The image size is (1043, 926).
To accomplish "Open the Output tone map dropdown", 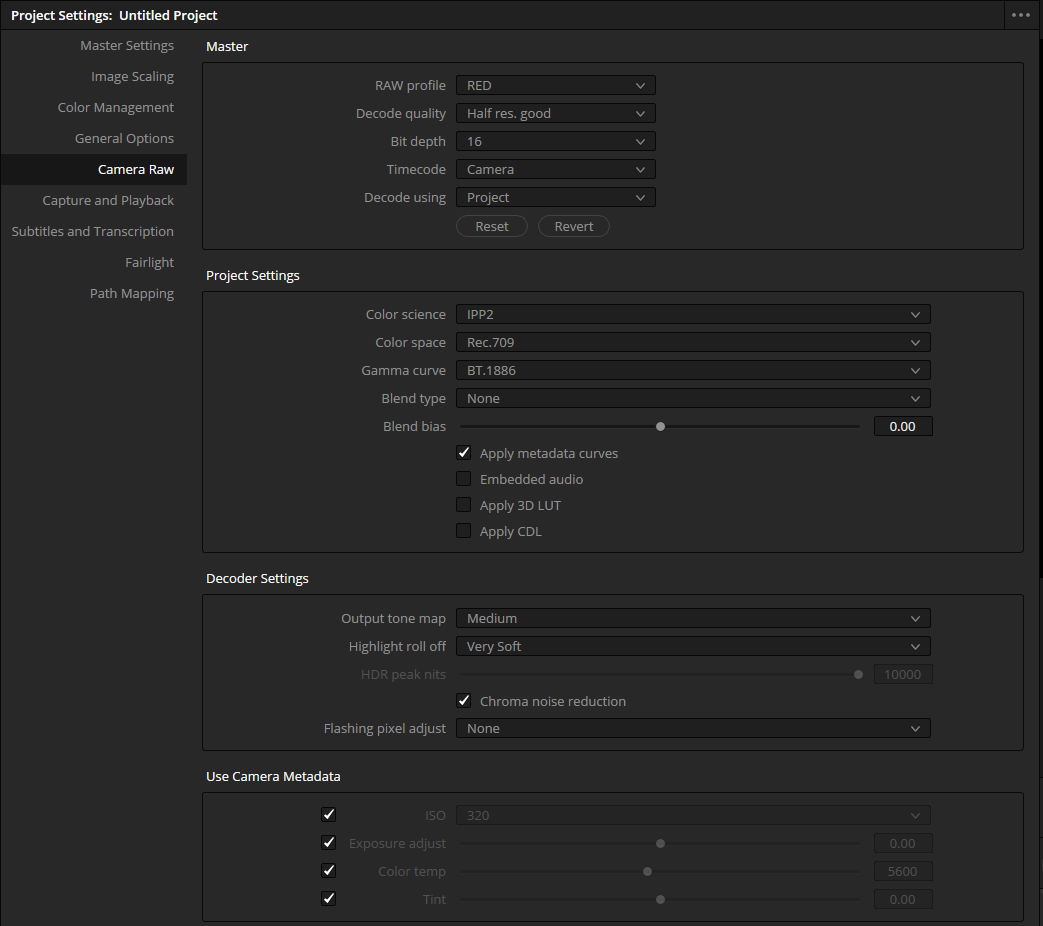I will coord(693,618).
